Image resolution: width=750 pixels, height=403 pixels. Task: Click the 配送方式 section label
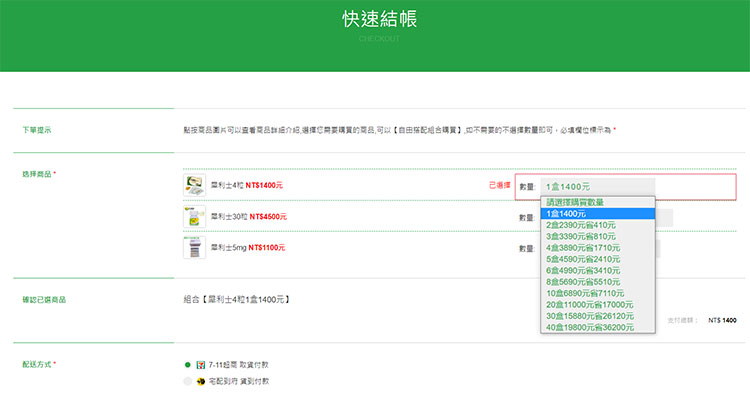37,364
